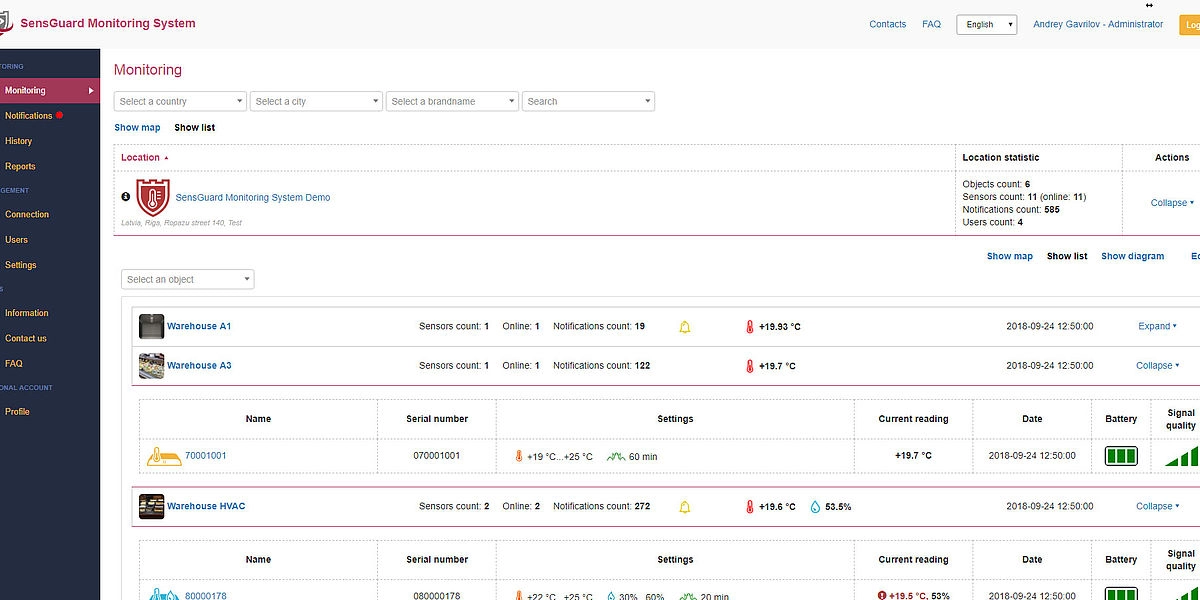1200x600 pixels.
Task: Click the Warehouse A1 thumbnail image
Action: pyautogui.click(x=151, y=326)
